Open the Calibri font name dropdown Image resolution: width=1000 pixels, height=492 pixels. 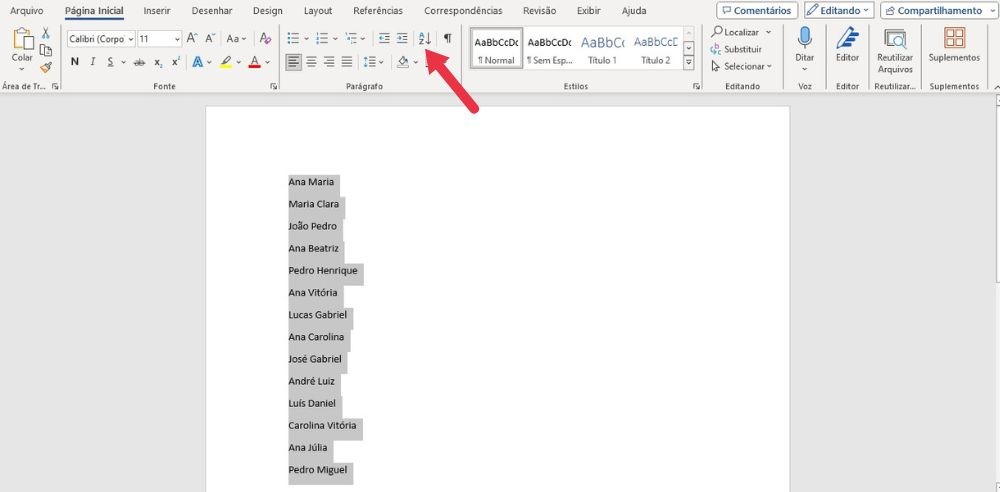click(x=130, y=39)
